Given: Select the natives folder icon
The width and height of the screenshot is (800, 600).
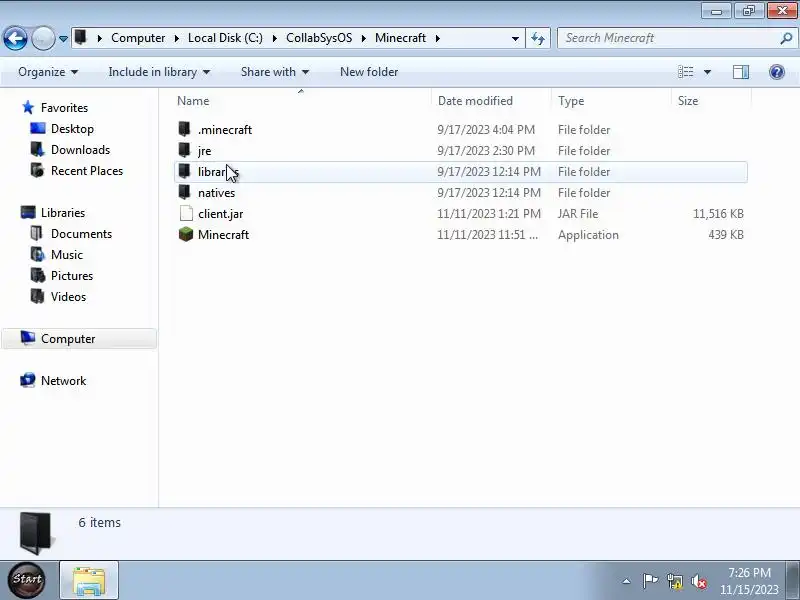Looking at the screenshot, I should coord(185,192).
